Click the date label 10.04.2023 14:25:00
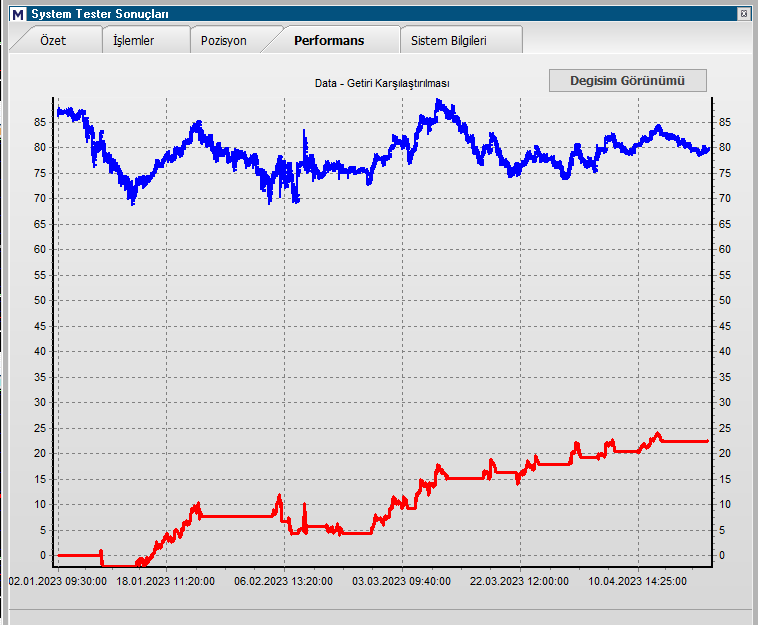The image size is (758, 625). pyautogui.click(x=637, y=581)
